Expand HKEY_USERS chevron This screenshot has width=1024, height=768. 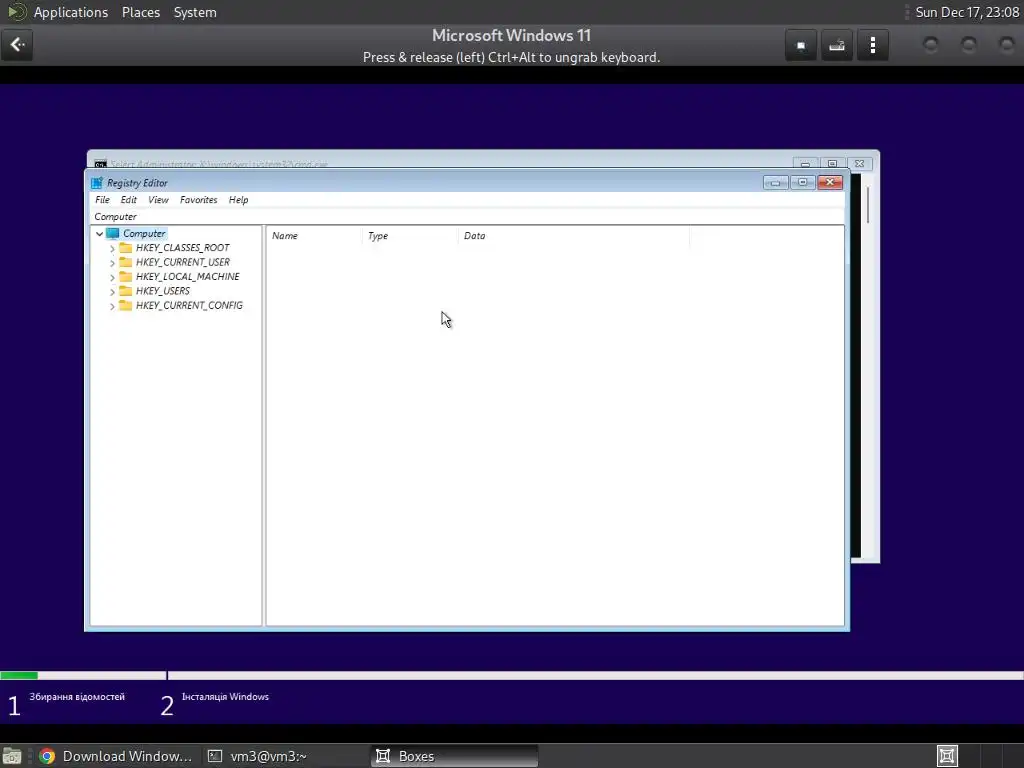pos(112,292)
